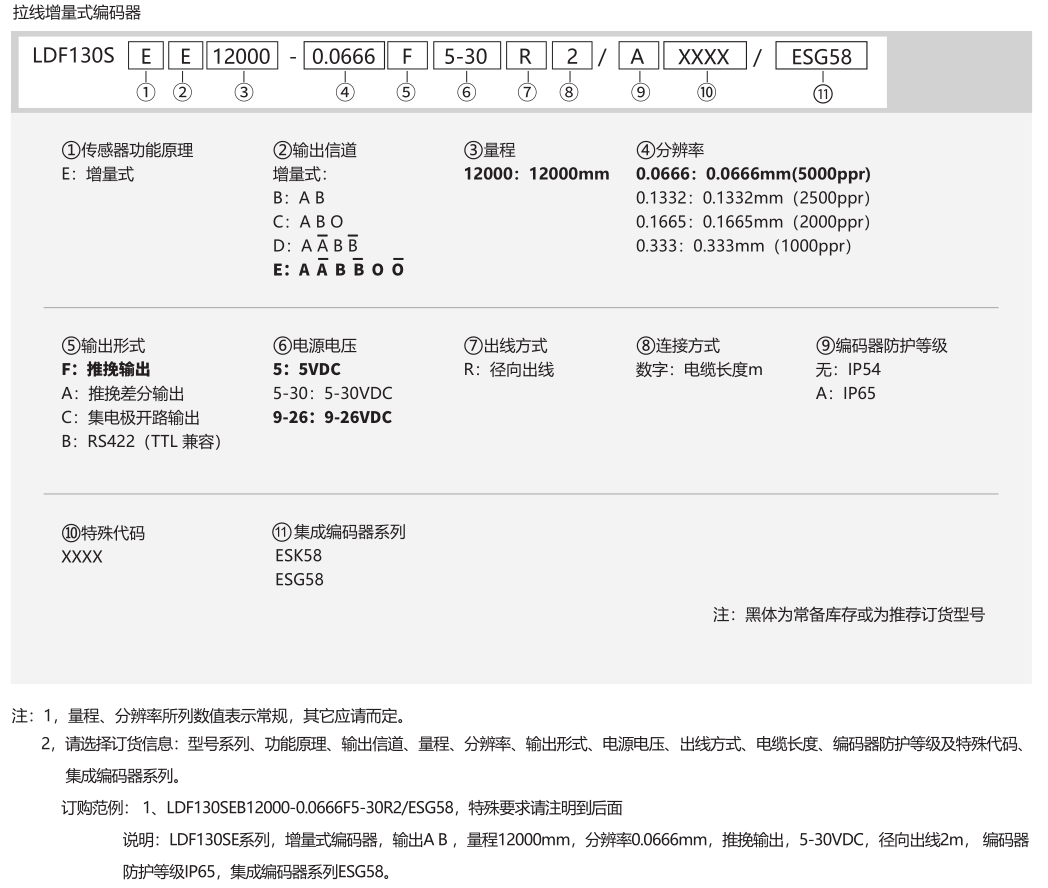Select the line E: 增量式
This screenshot has height=888, width=1048.
pyautogui.click(x=98, y=174)
